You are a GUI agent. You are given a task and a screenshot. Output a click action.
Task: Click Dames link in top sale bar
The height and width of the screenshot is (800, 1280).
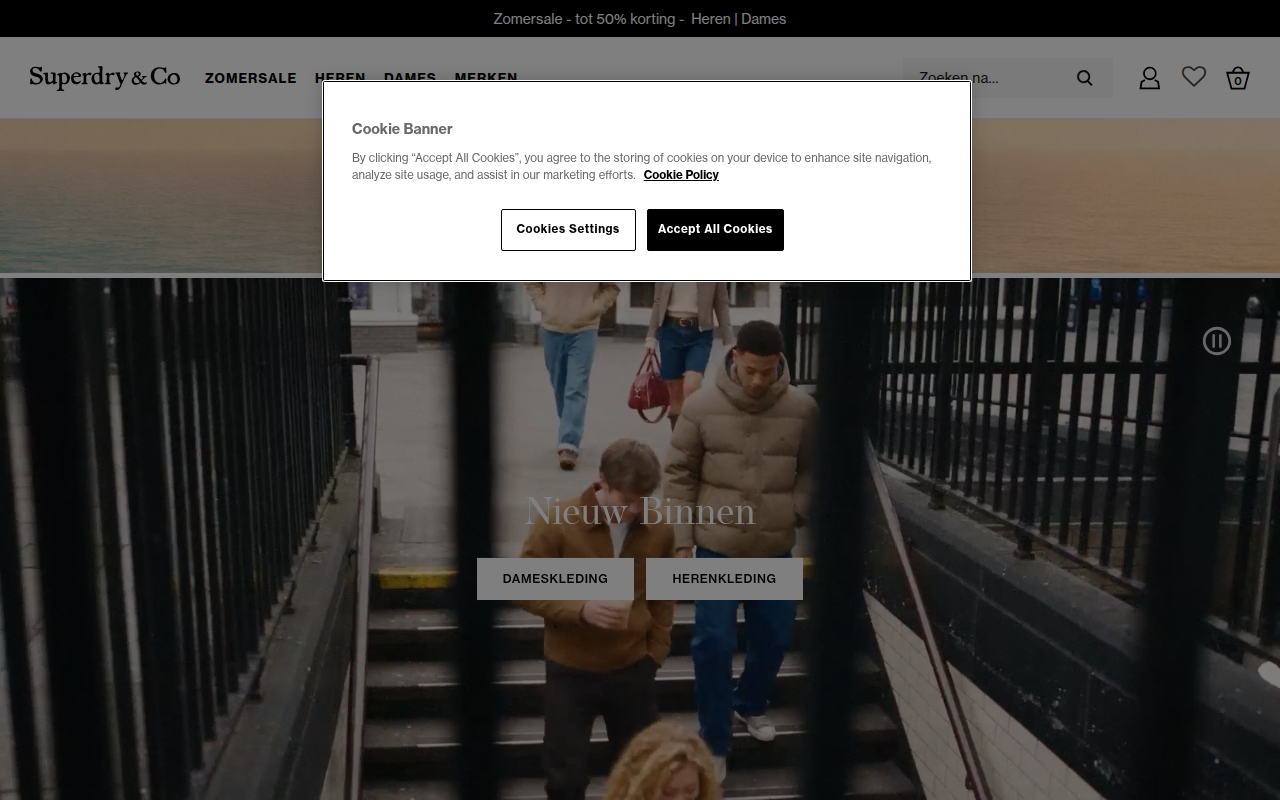coord(764,19)
